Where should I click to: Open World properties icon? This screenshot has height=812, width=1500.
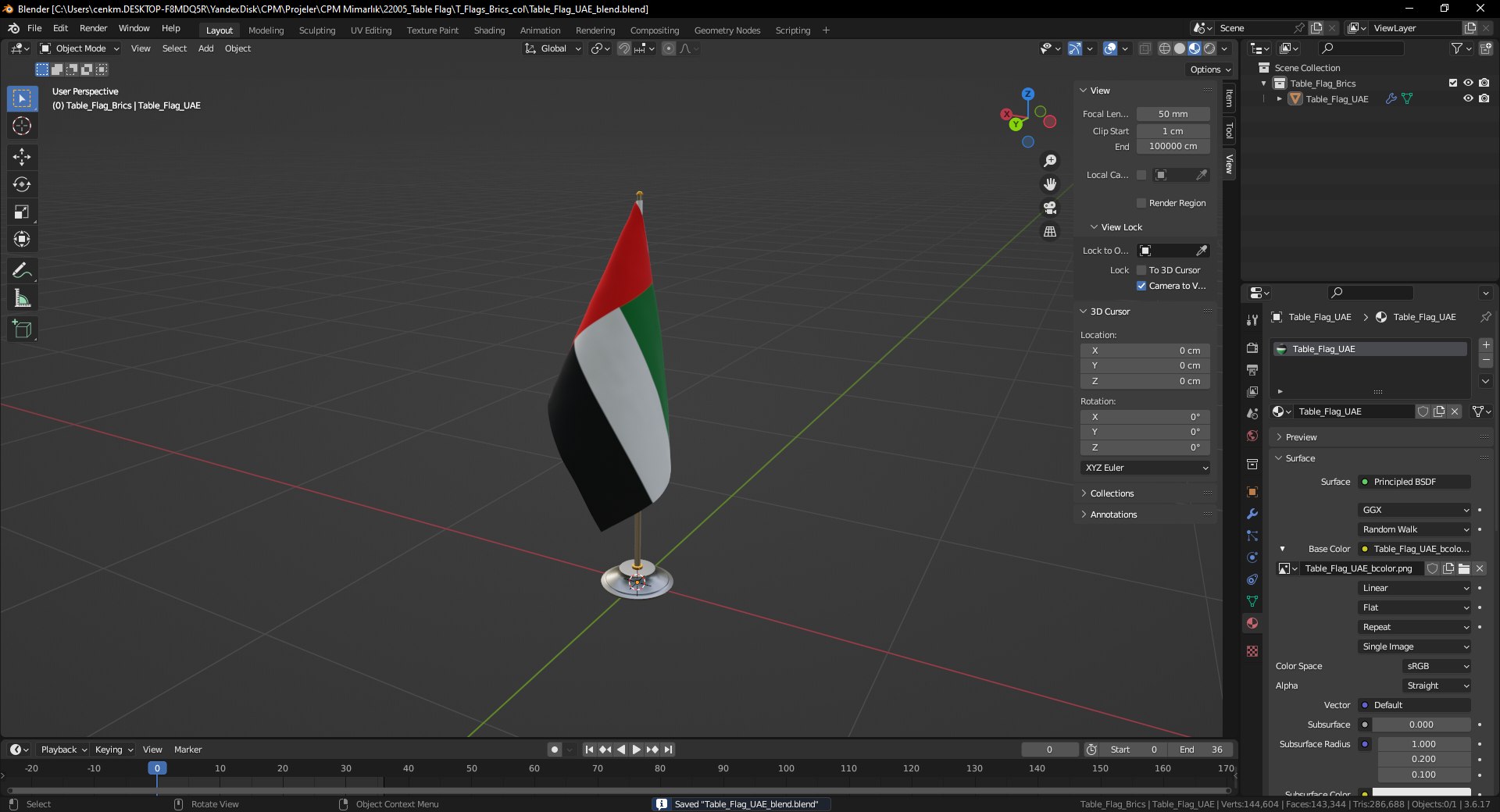[1252, 436]
